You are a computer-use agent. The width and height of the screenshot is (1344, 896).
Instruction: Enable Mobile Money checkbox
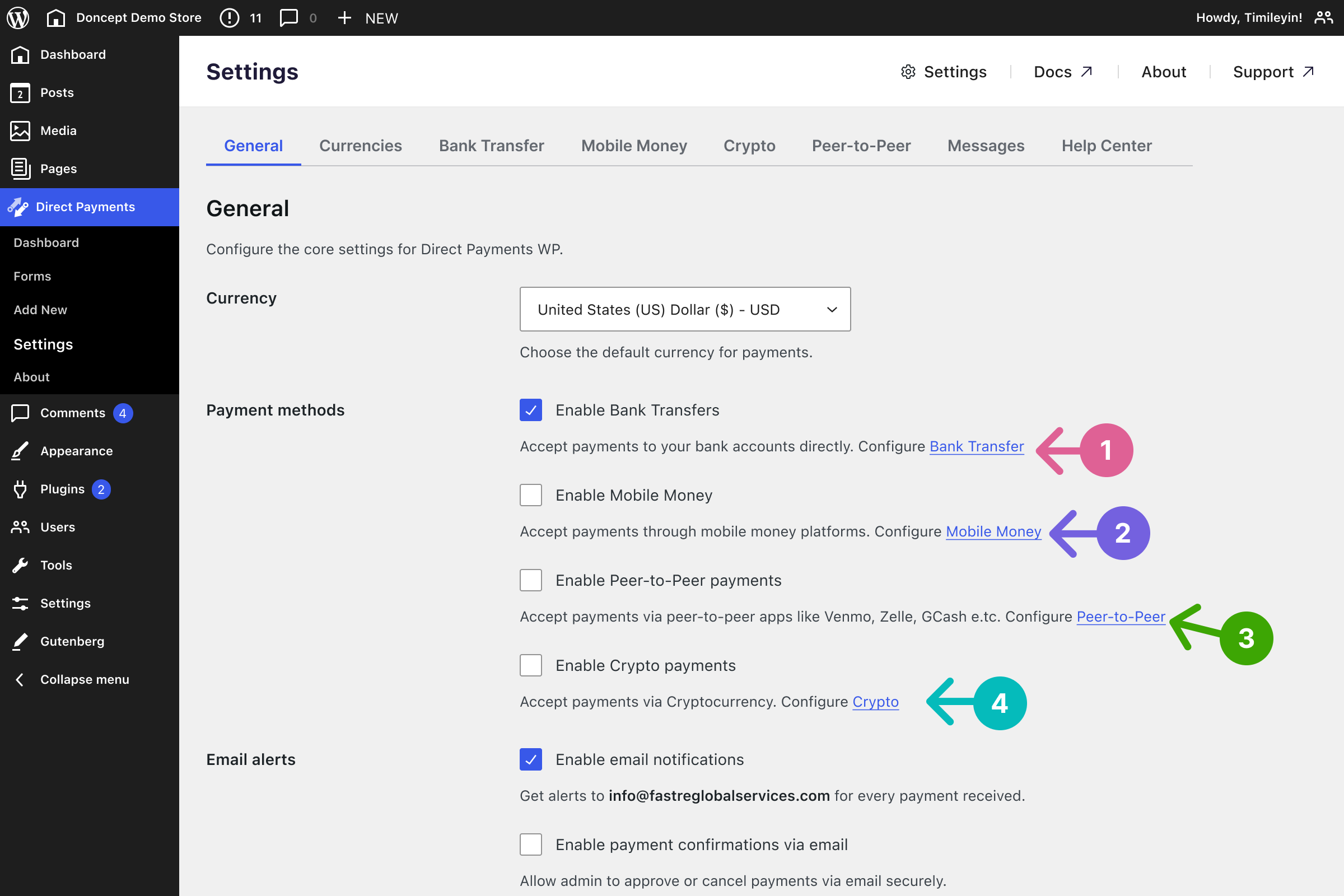click(531, 496)
